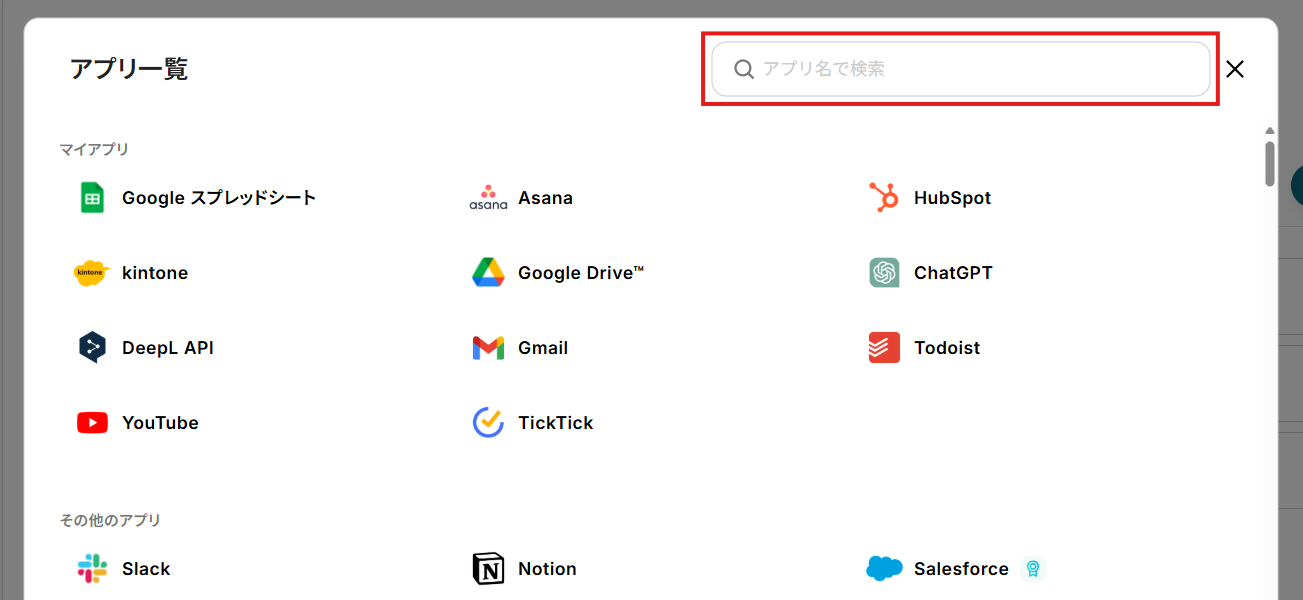Pick the kintone cloud icon
This screenshot has width=1303, height=600.
point(90,273)
